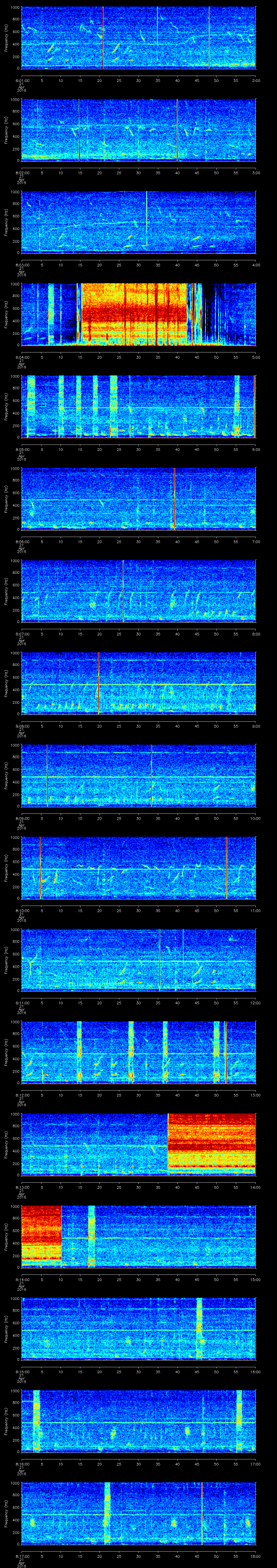Open the spectrogram panel starting at 8:16:00
277x1568 pixels.
(138, 1421)
